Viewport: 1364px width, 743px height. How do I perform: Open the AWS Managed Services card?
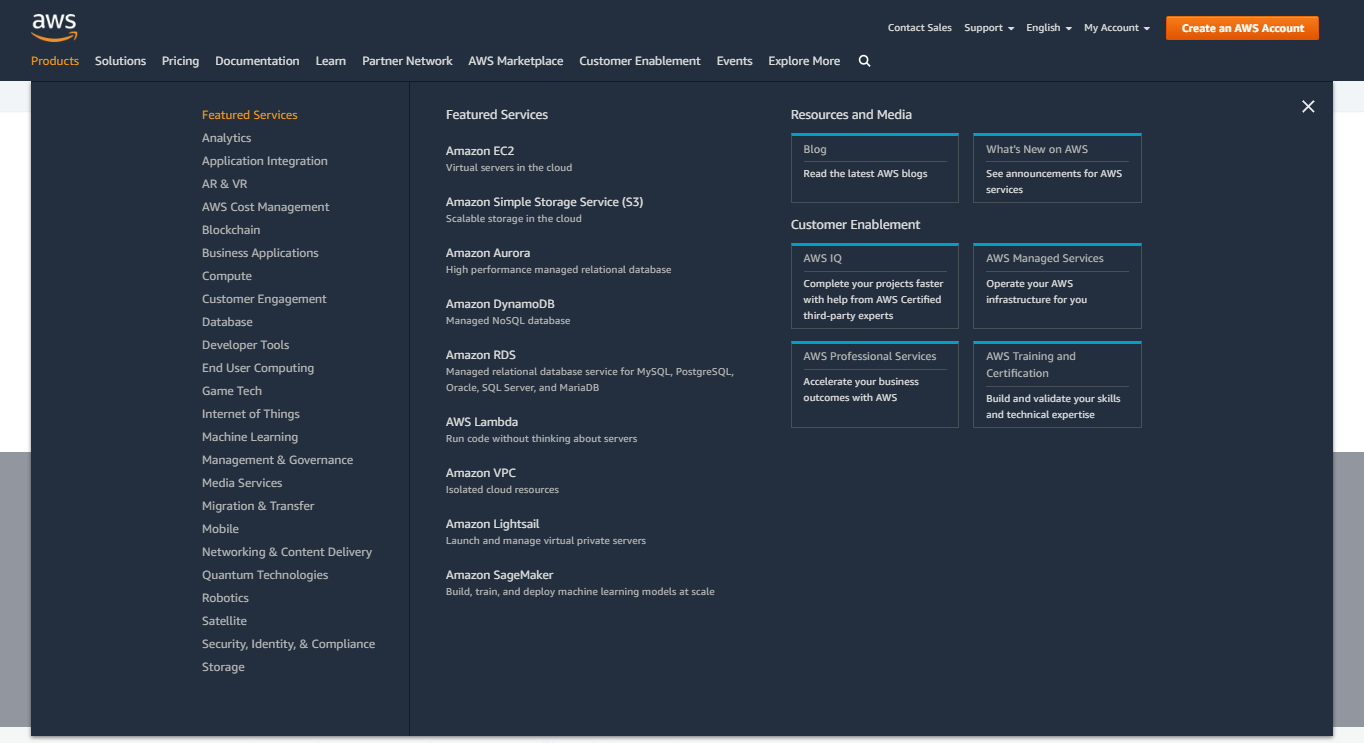(x=1057, y=286)
